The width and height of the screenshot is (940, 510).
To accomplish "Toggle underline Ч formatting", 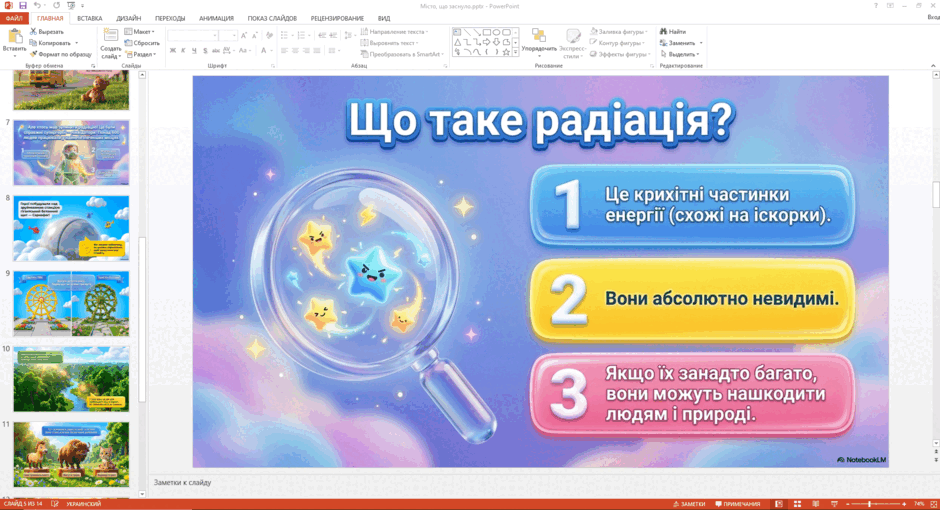I will 194,51.
